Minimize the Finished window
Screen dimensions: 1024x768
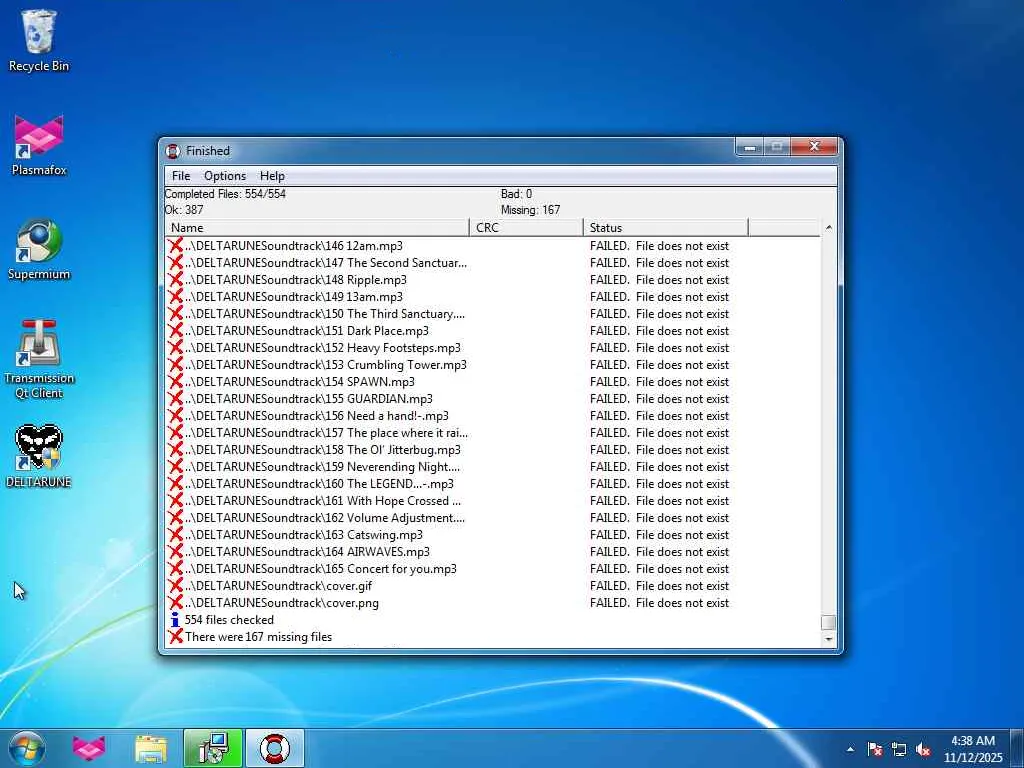(x=750, y=148)
